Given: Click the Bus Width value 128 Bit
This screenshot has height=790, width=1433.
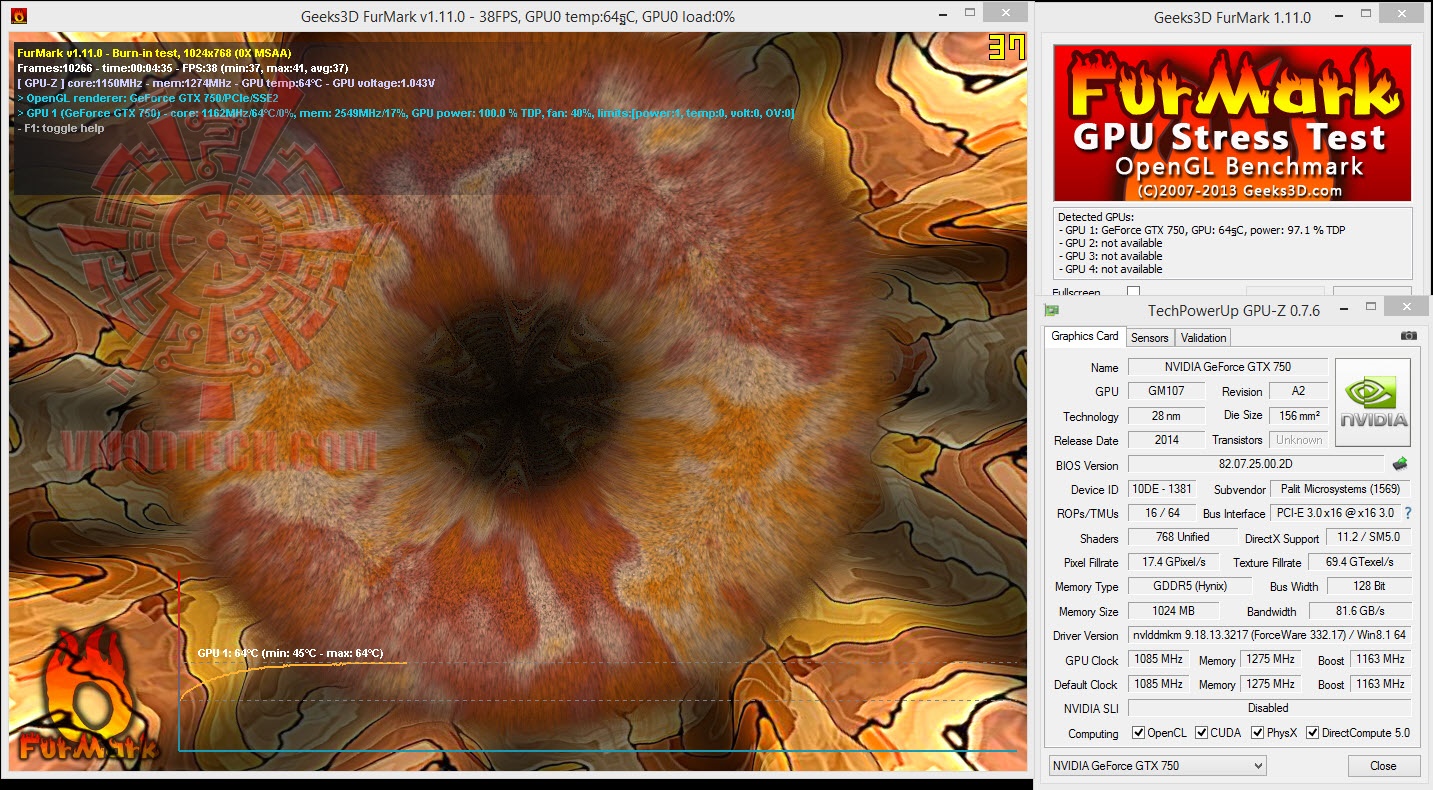Looking at the screenshot, I should click(x=1368, y=586).
